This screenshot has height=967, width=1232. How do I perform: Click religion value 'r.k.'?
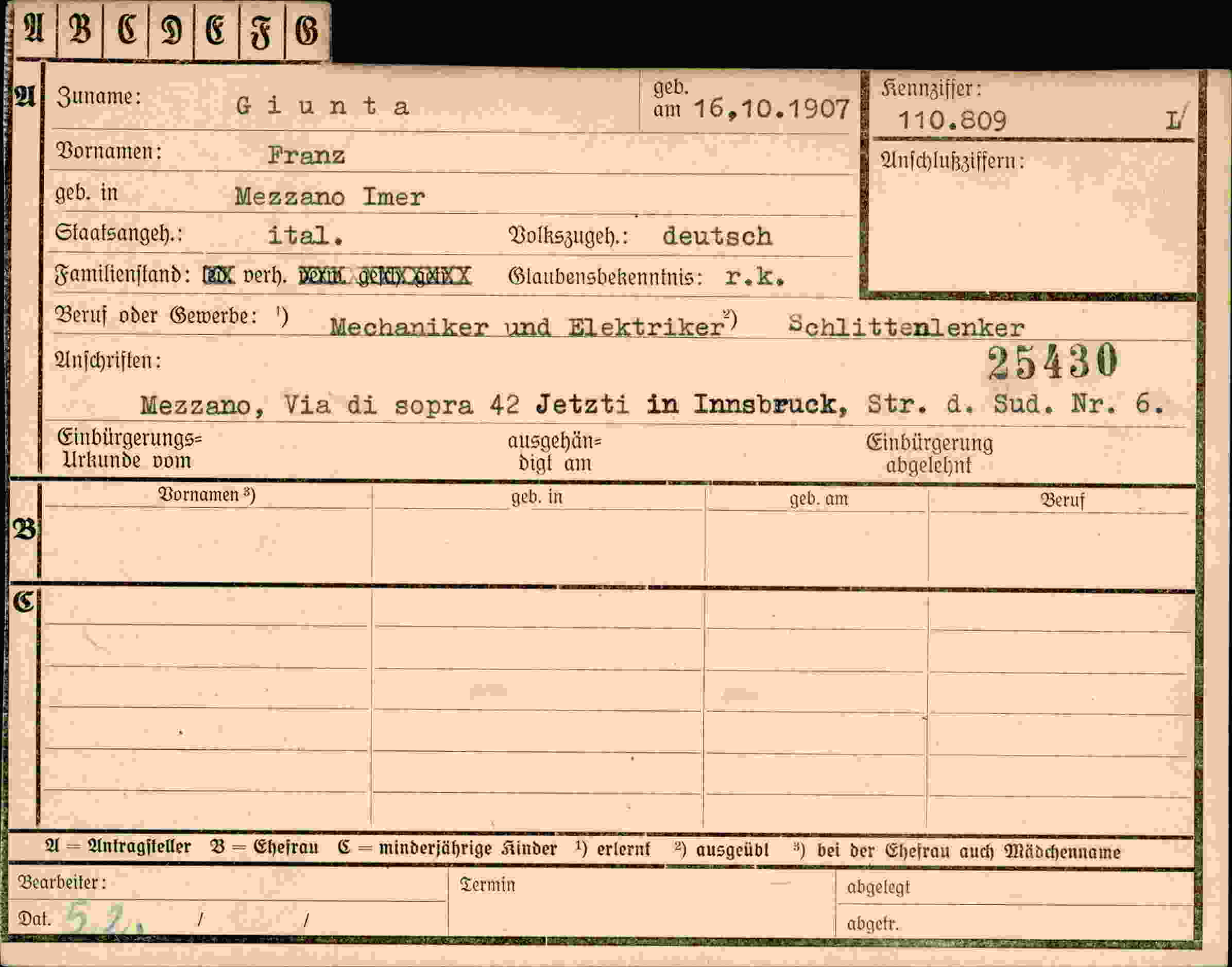pyautogui.click(x=755, y=277)
